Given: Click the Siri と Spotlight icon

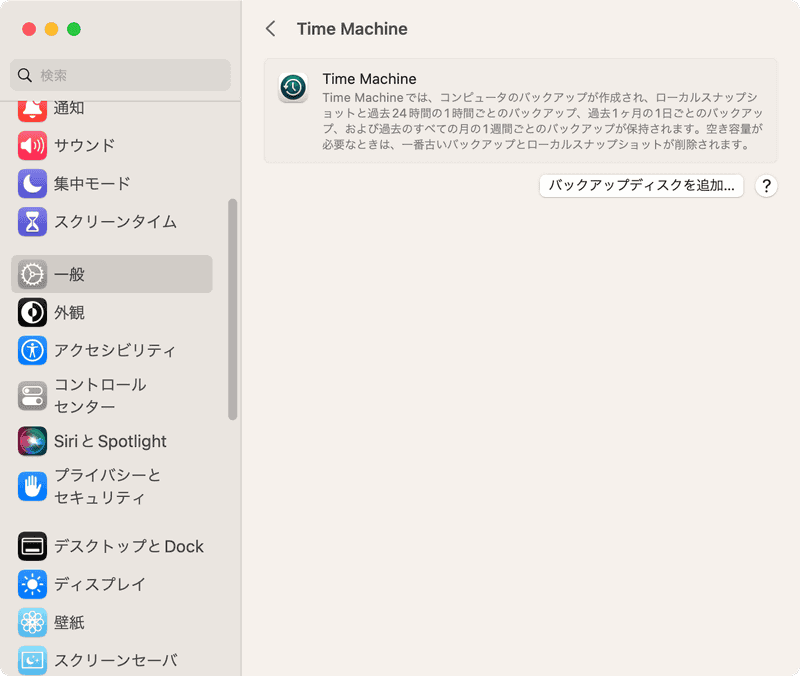Looking at the screenshot, I should point(32,441).
